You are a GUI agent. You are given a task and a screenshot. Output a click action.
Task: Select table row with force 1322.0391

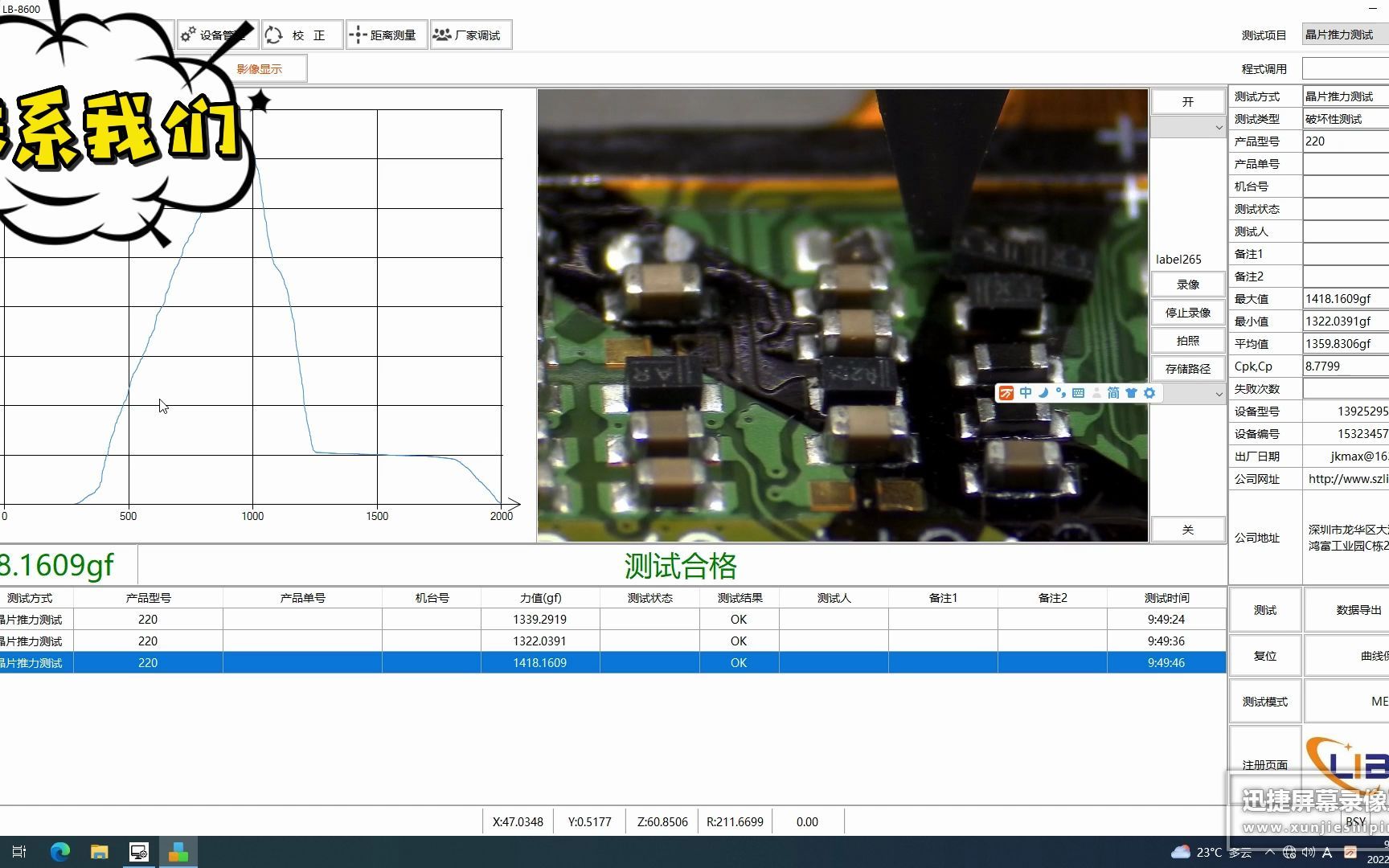point(613,641)
